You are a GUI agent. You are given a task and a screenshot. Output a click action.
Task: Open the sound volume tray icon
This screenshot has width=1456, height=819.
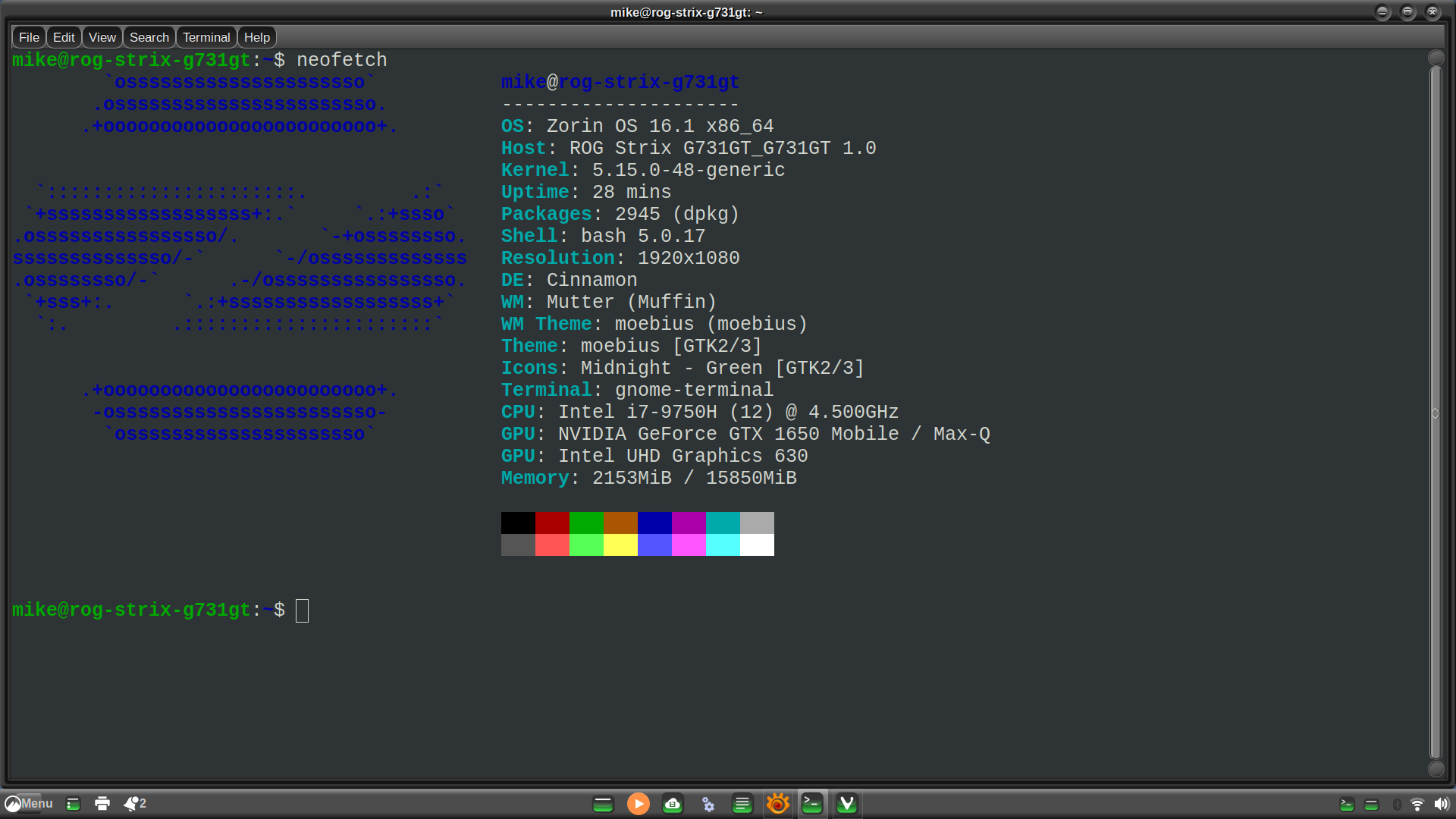(1441, 804)
